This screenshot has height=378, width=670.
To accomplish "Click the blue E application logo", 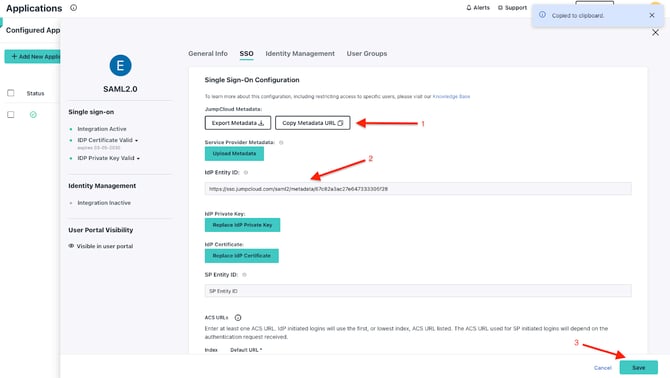I will pos(120,65).
